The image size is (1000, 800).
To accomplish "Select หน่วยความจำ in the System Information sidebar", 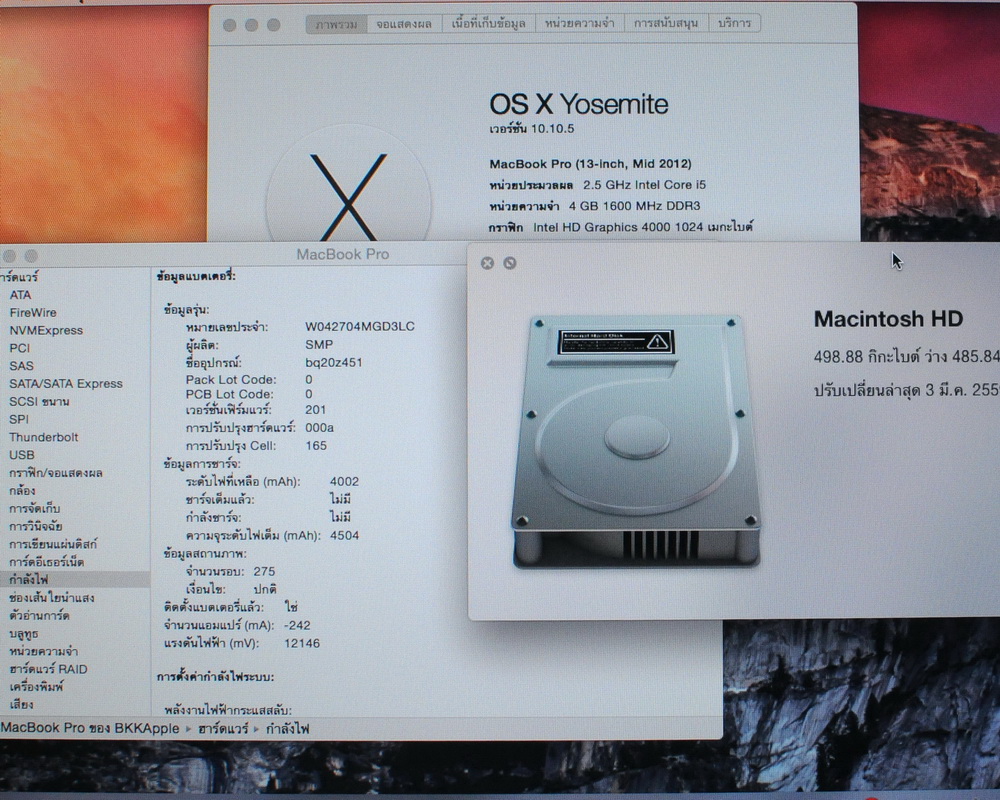I will tap(43, 651).
